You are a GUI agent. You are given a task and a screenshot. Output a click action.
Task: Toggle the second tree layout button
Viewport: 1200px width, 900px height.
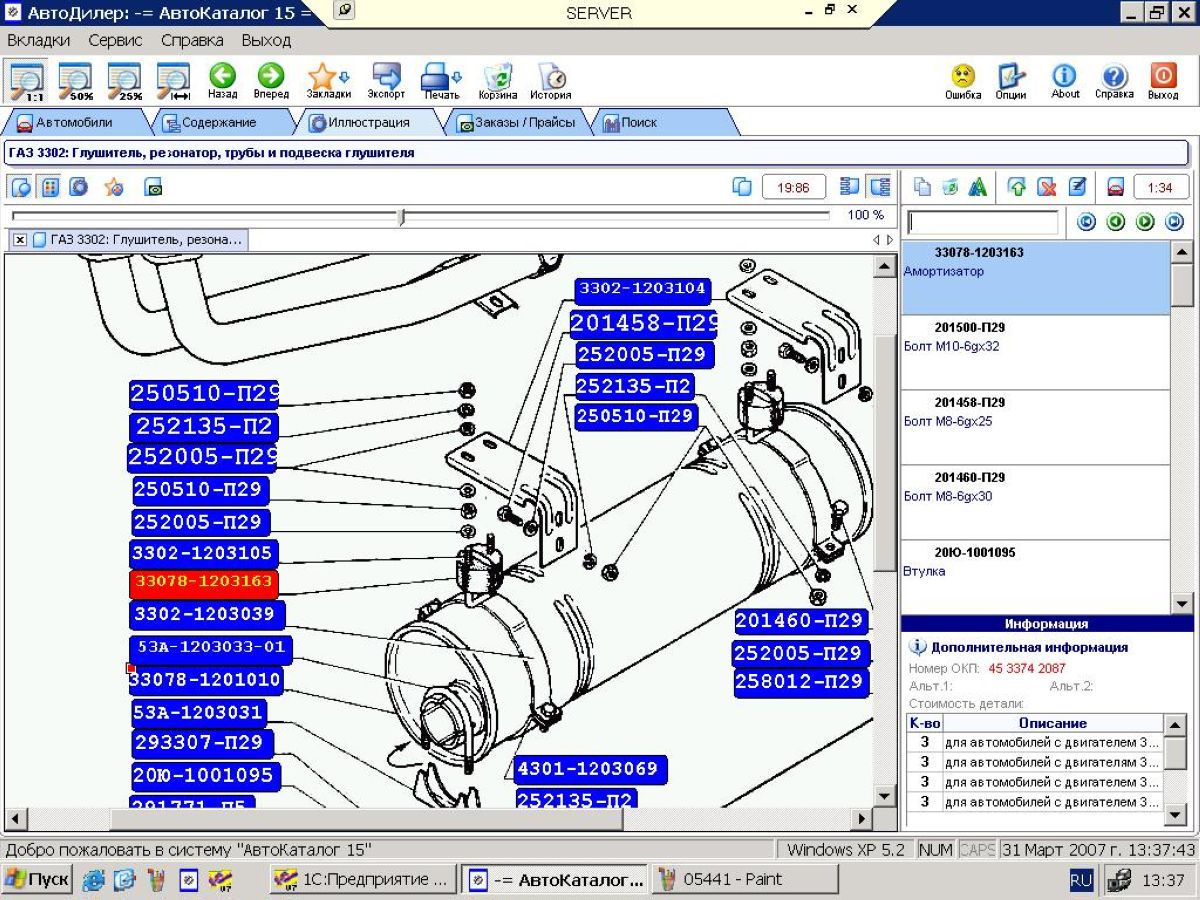coord(880,187)
